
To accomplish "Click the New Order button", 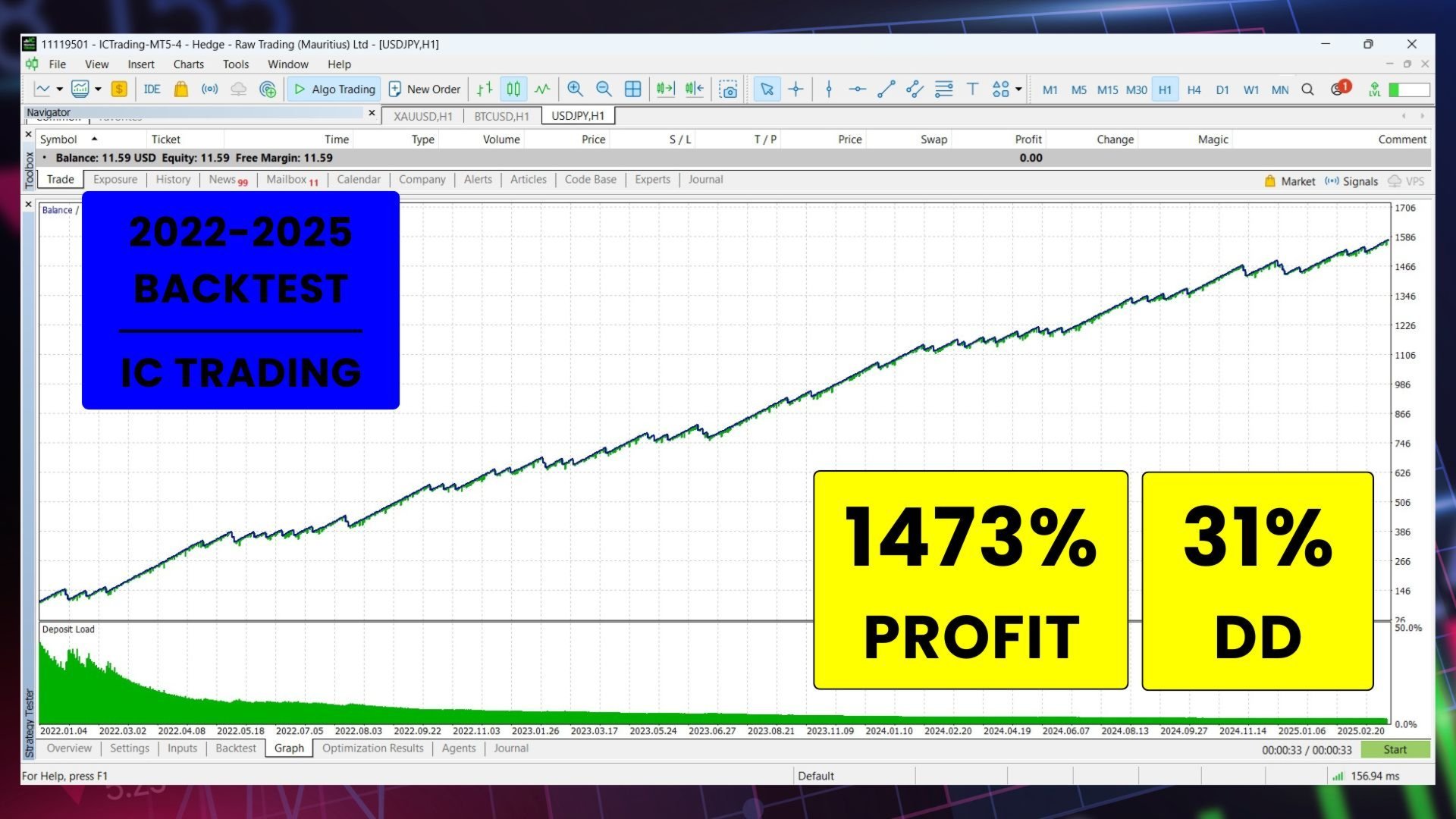I will tap(425, 89).
